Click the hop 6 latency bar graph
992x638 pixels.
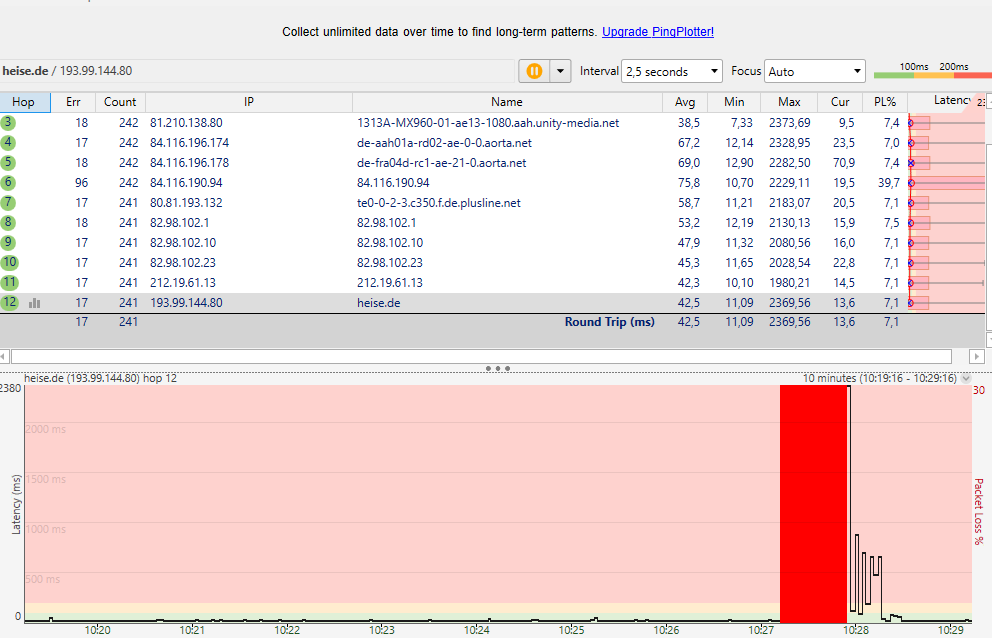point(946,183)
